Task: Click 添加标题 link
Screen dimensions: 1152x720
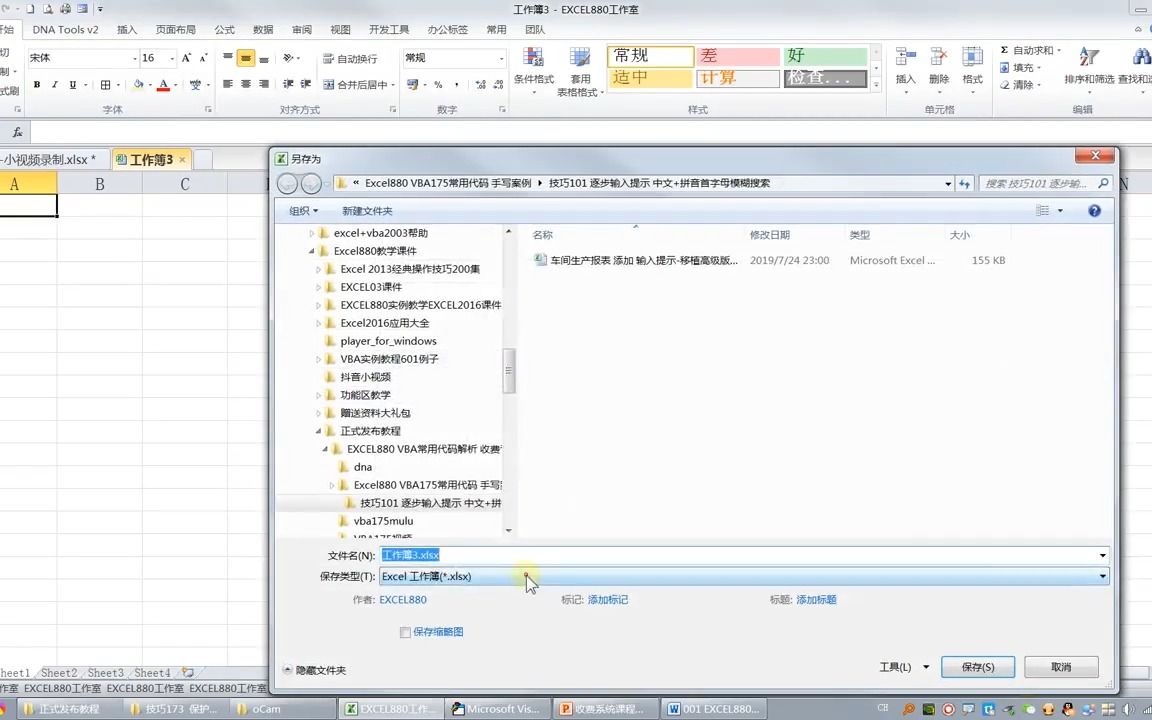Action: click(x=816, y=600)
